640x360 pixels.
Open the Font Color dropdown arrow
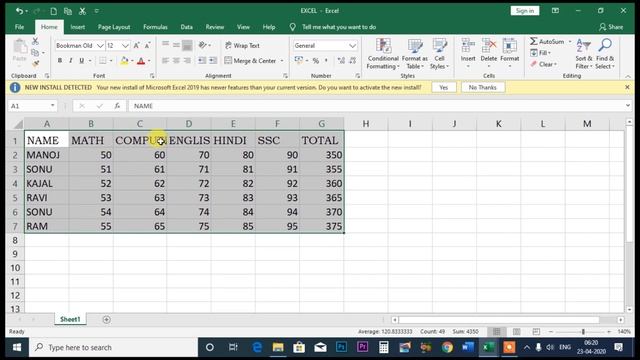(149, 61)
